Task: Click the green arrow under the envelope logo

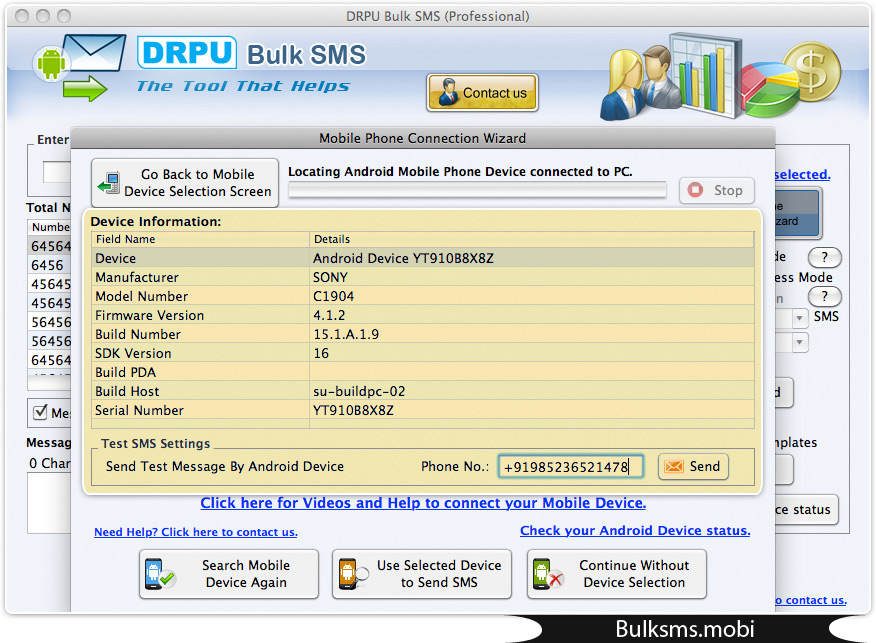Action: tap(84, 89)
